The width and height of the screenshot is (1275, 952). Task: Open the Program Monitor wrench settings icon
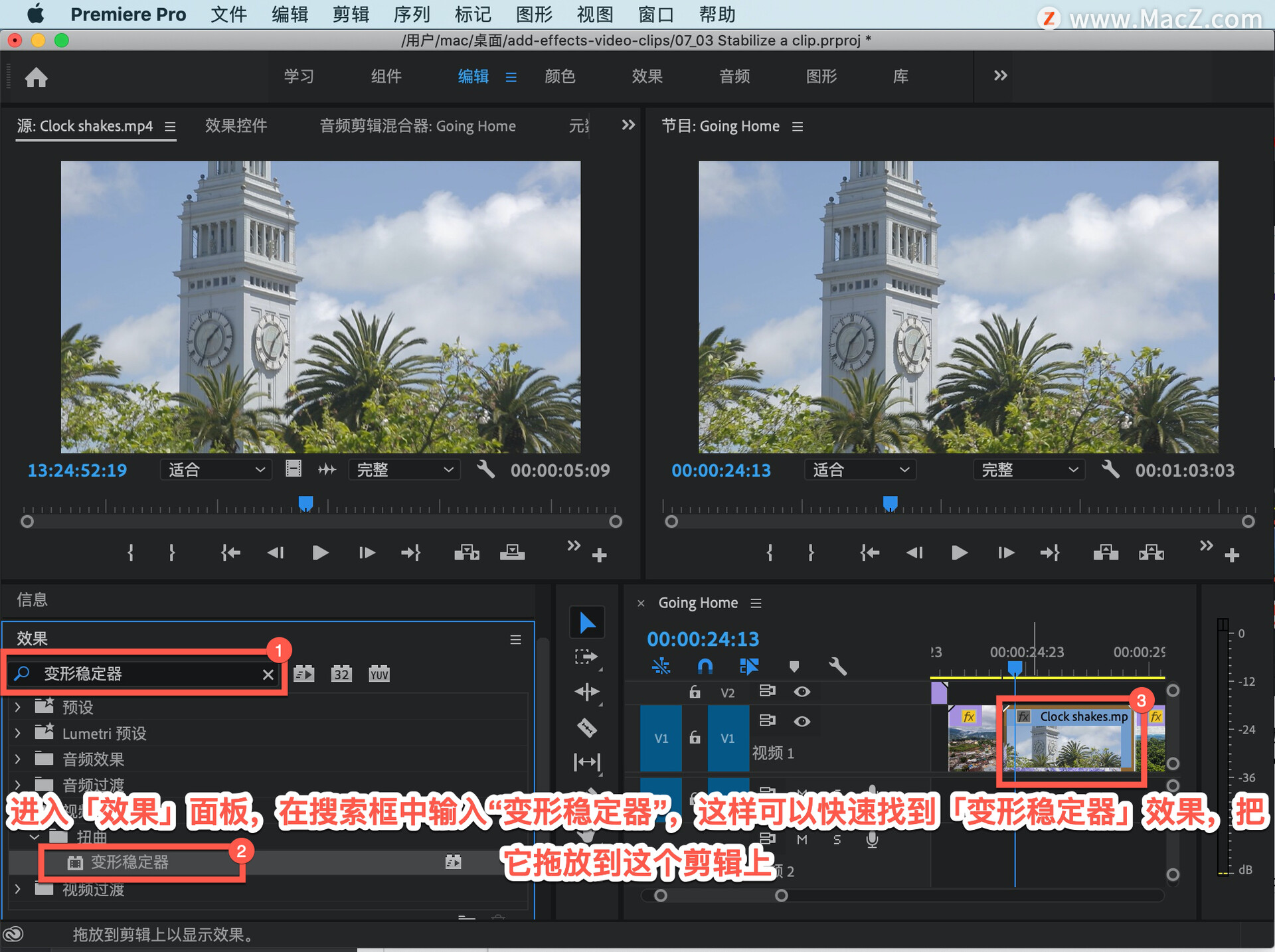(1110, 469)
